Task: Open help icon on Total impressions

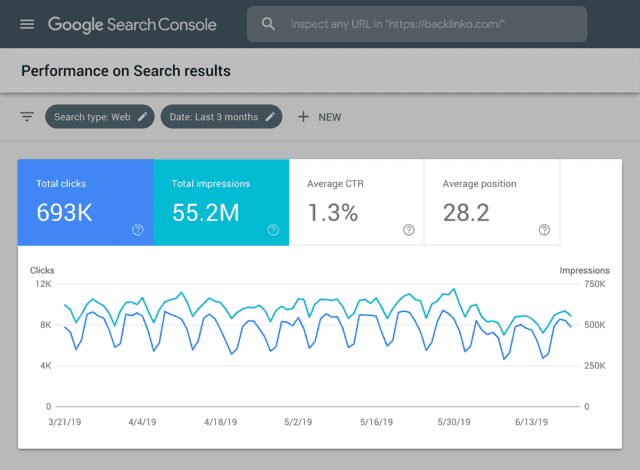Action: [273, 230]
